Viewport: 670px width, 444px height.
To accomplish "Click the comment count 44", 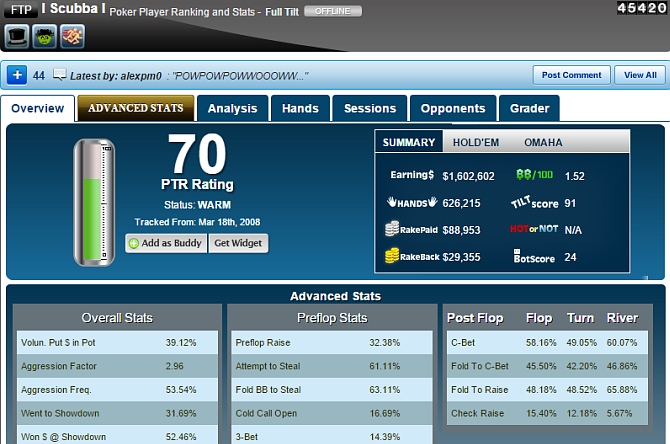I will pos(39,76).
